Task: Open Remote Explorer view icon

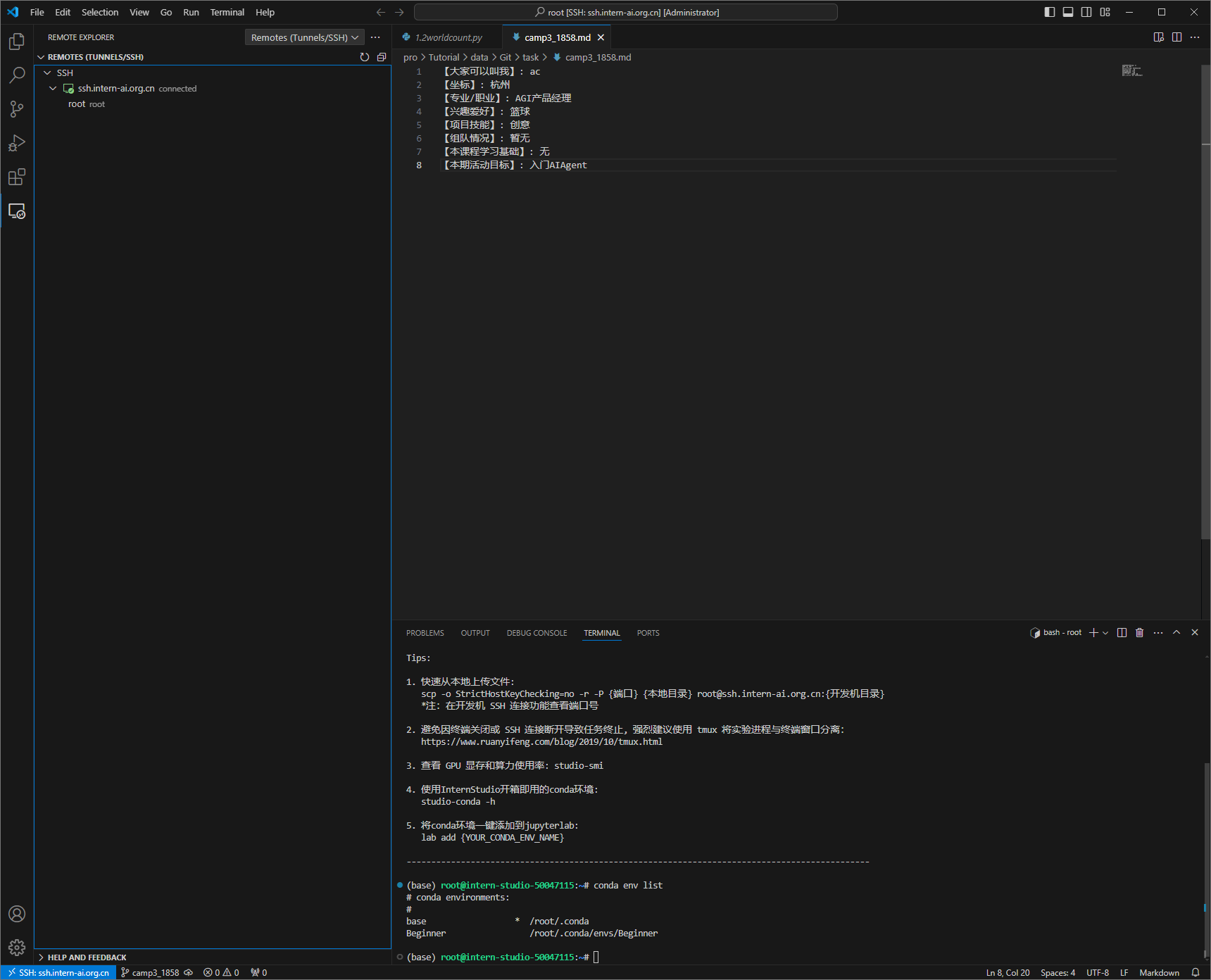Action: [x=17, y=211]
